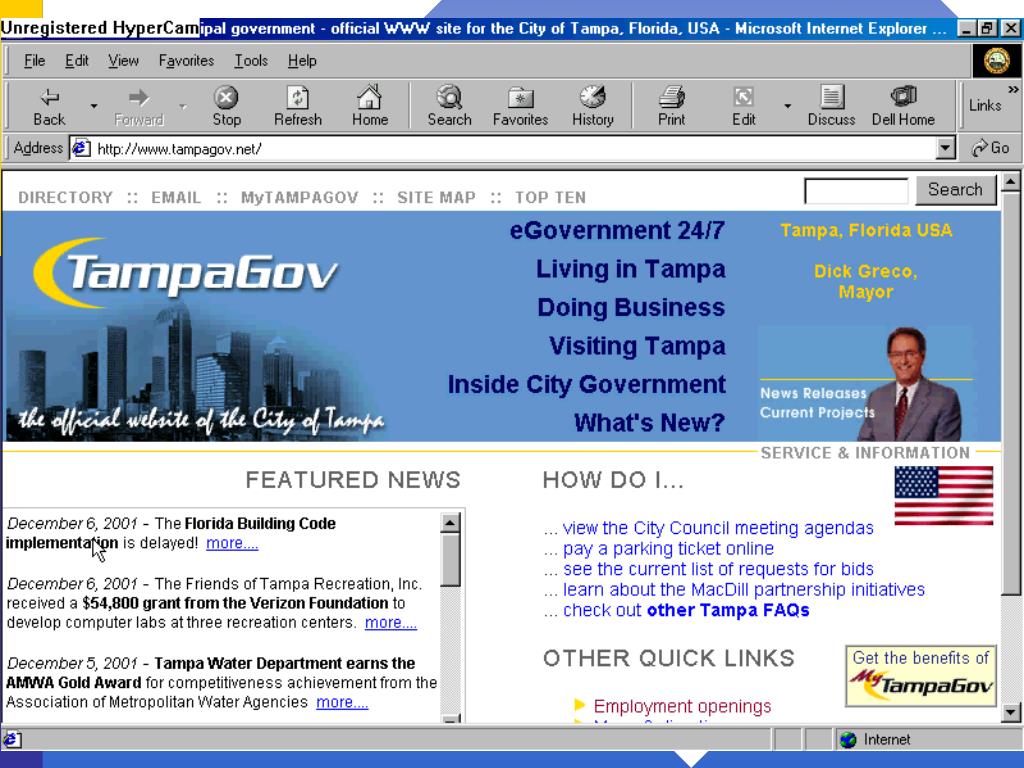This screenshot has width=1024, height=768.
Task: Click the Go button beside the address bar
Action: coord(990,148)
